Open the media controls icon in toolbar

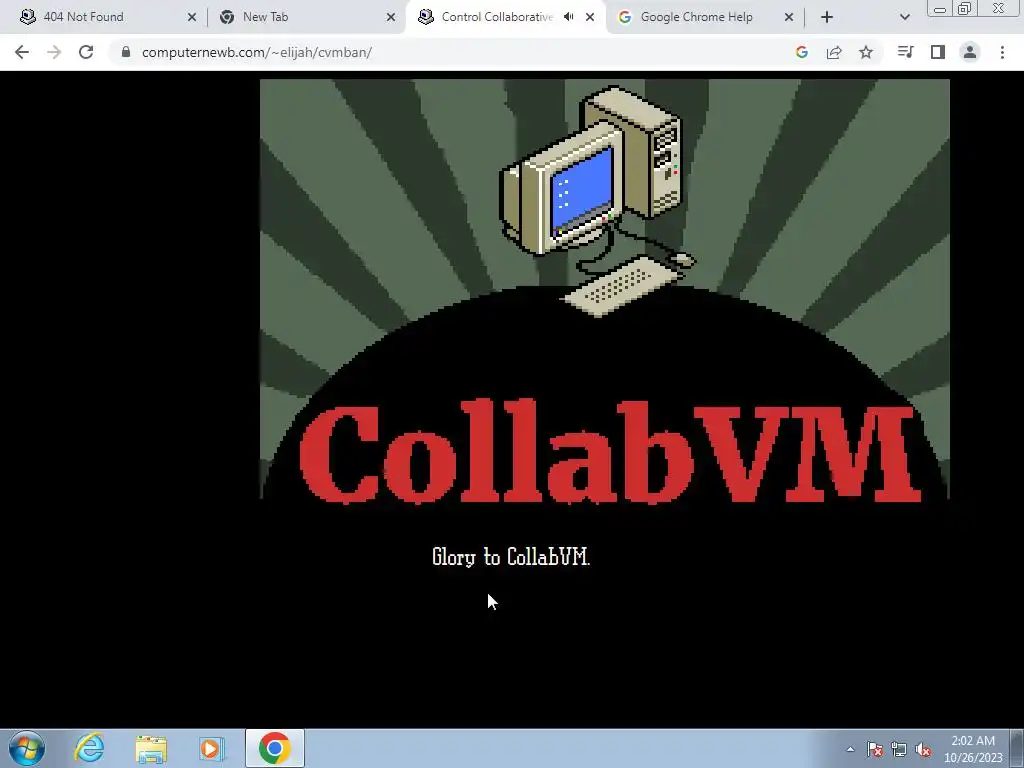point(905,52)
